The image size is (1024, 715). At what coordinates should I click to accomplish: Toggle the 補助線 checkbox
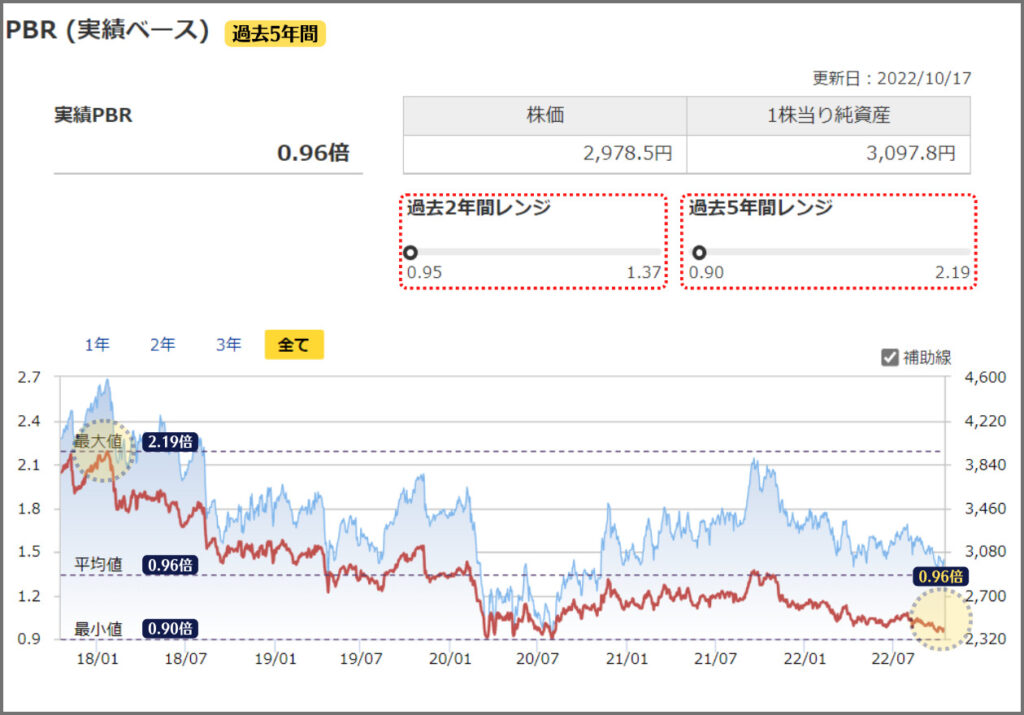[x=889, y=357]
